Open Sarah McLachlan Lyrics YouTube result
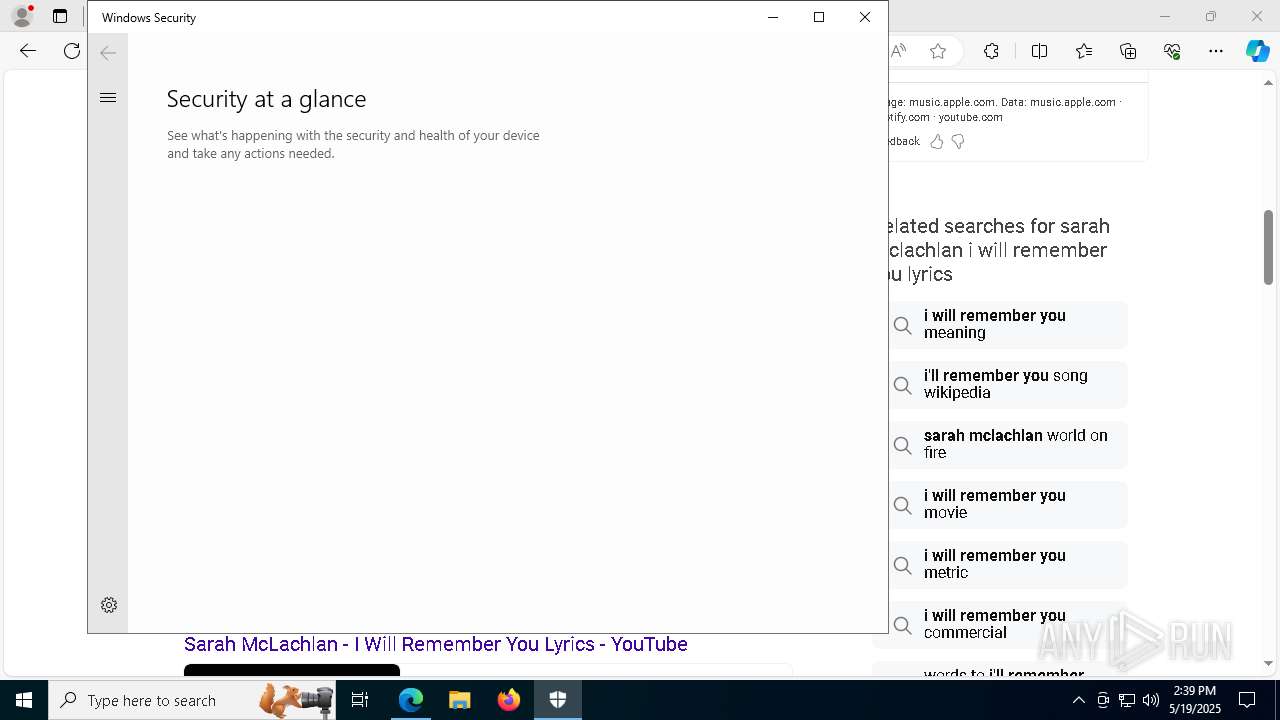This screenshot has width=1280, height=720. (436, 645)
